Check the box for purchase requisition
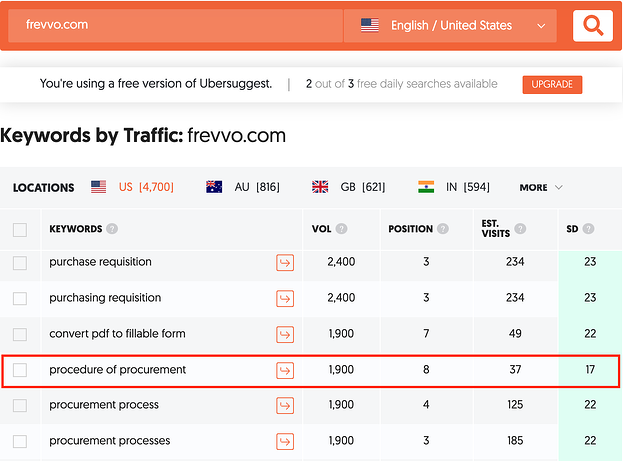The image size is (623, 461). pyautogui.click(x=20, y=263)
